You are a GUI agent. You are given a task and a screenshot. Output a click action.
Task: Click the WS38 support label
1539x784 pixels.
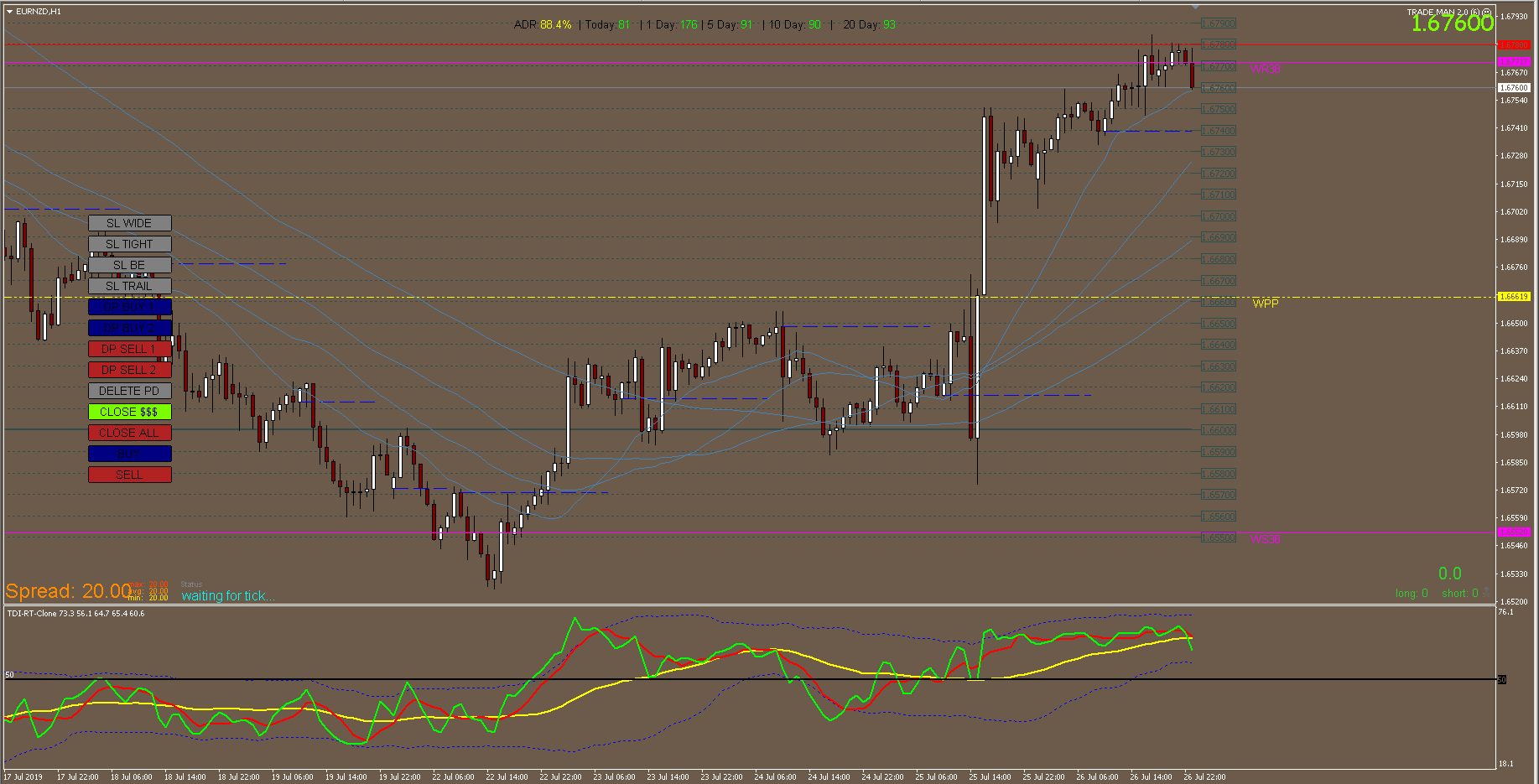coord(1265,539)
